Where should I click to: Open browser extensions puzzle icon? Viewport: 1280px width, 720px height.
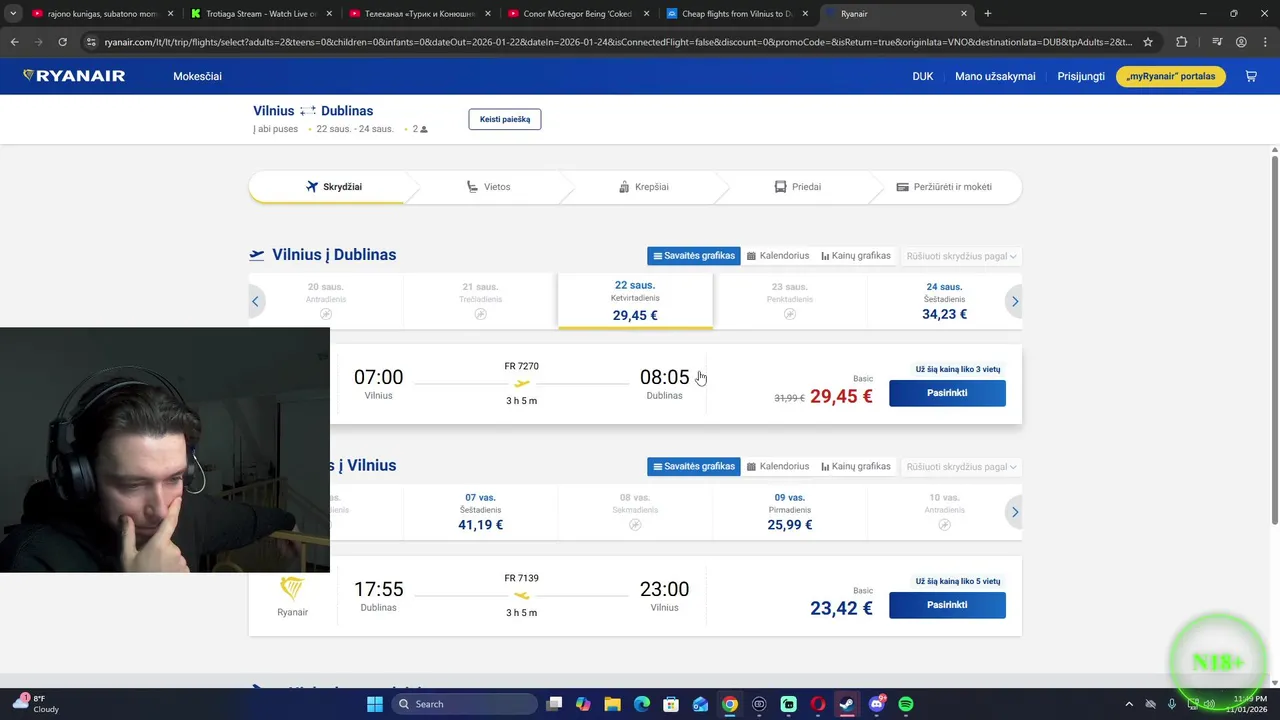click(x=1182, y=42)
